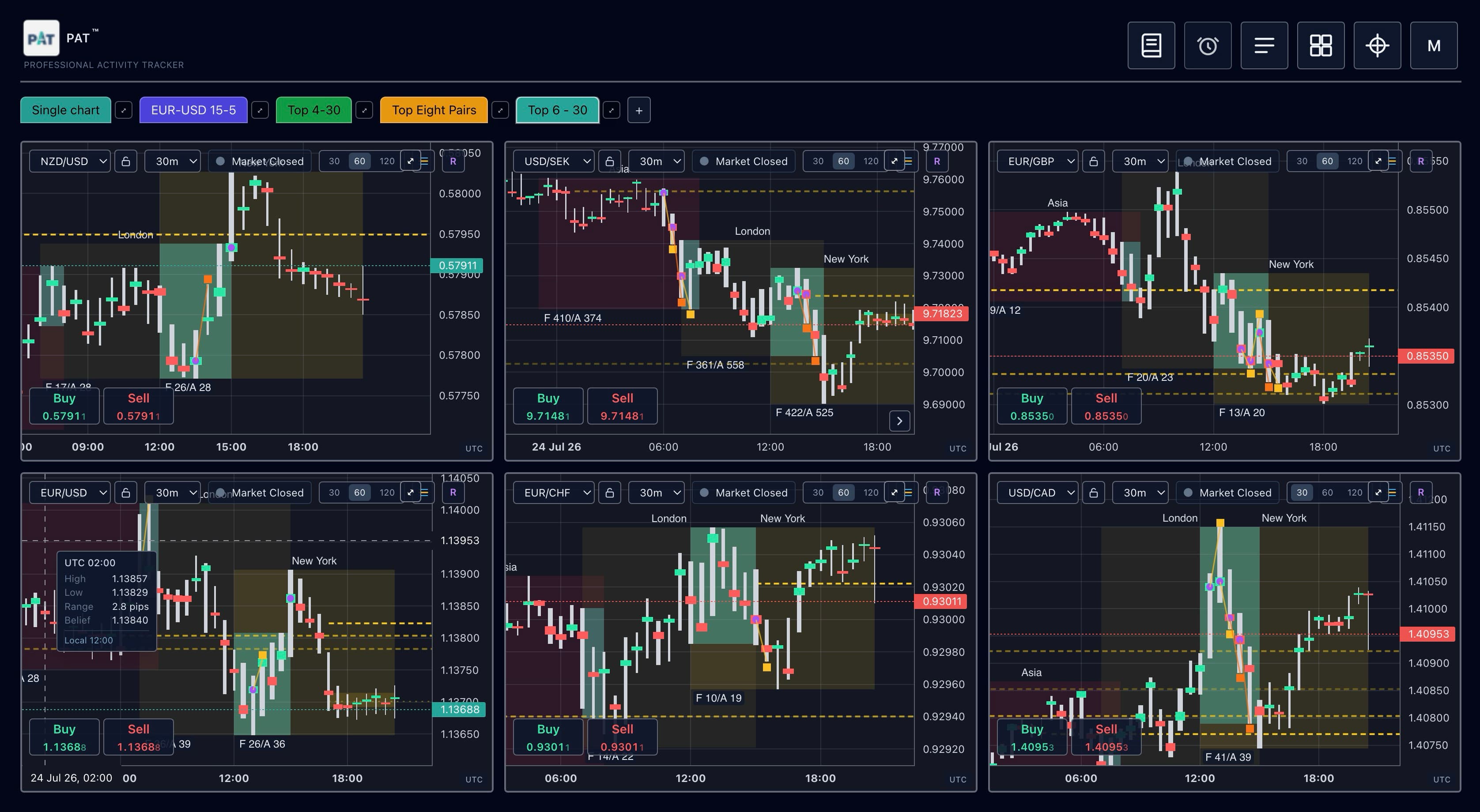Toggle the lock on NZD/USD chart

(126, 162)
